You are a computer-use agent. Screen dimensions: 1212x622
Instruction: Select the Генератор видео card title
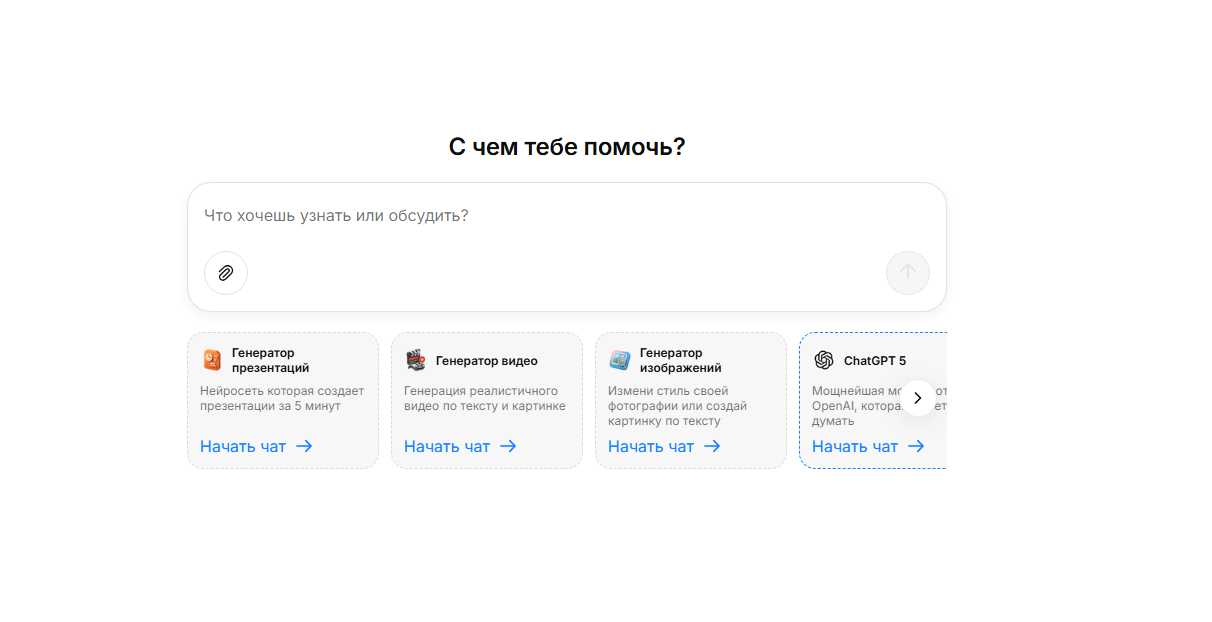487,361
